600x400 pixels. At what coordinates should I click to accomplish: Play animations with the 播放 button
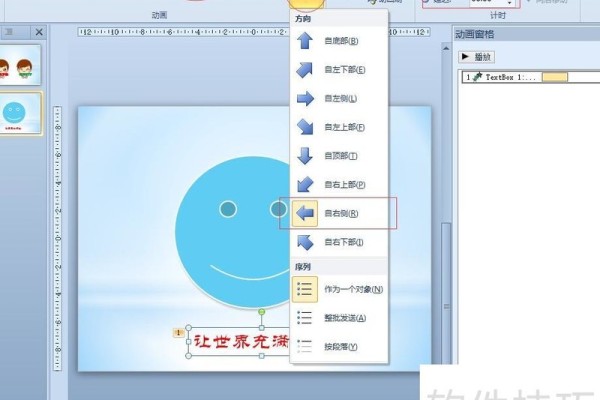pyautogui.click(x=476, y=57)
